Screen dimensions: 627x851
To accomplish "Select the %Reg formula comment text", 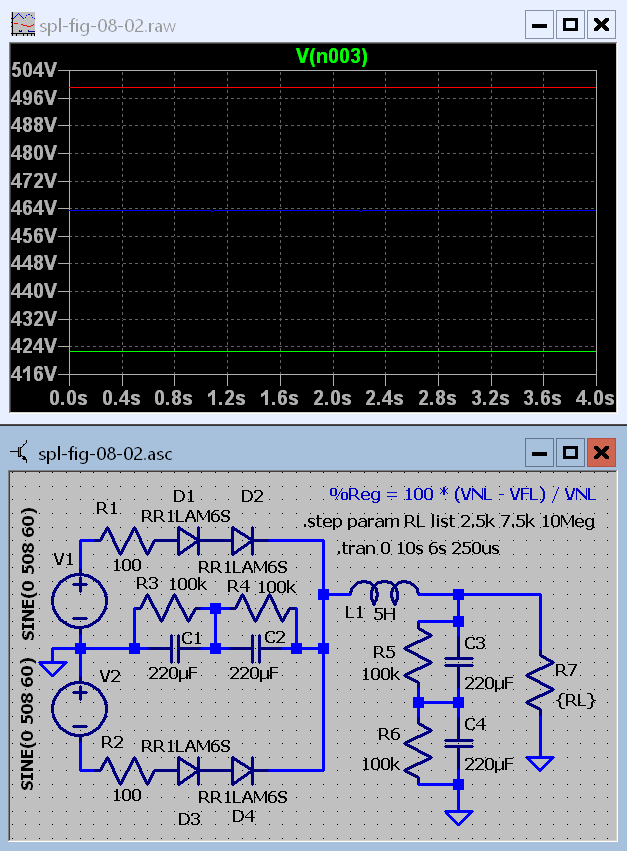I will click(x=462, y=494).
